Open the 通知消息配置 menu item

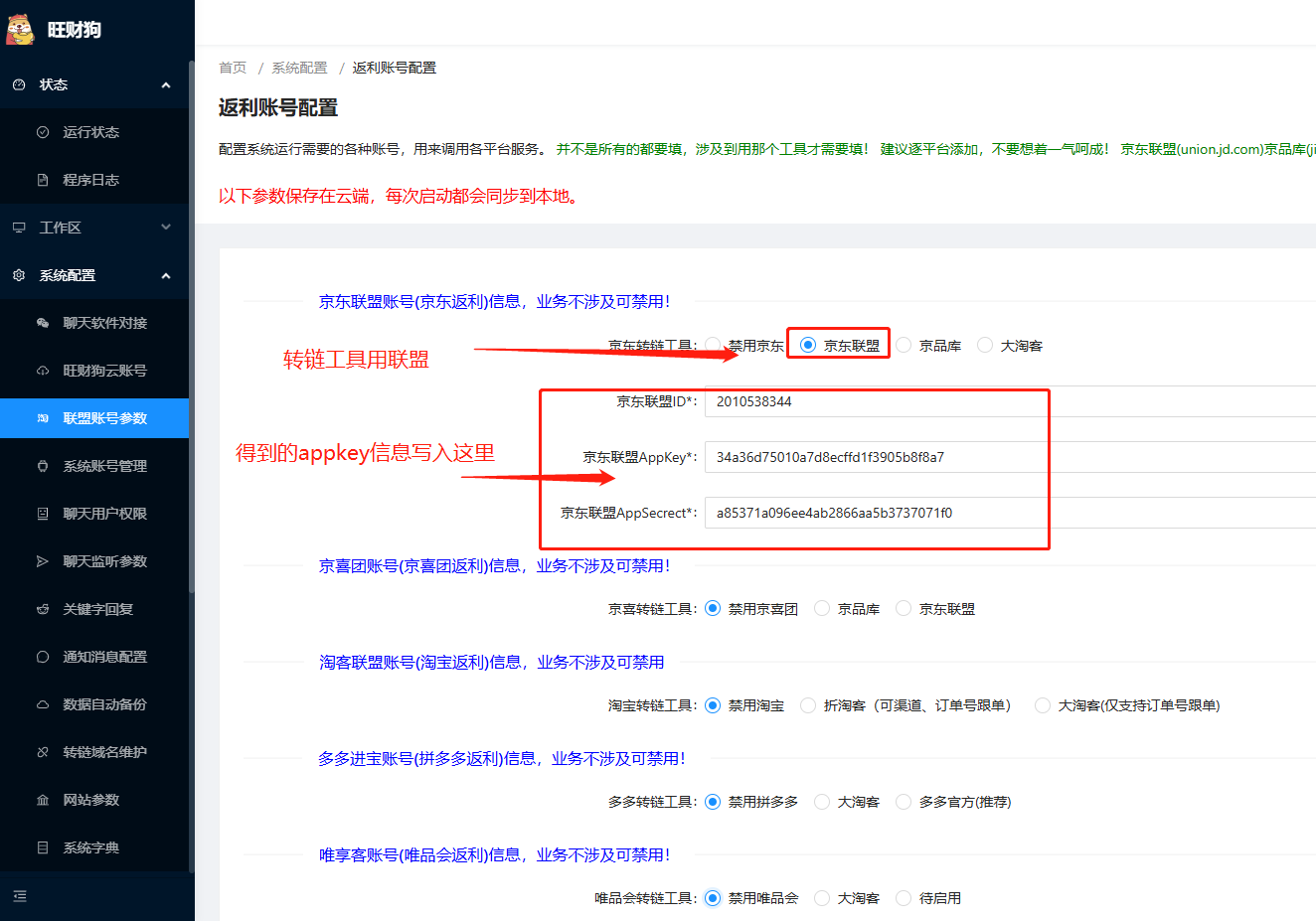point(104,657)
